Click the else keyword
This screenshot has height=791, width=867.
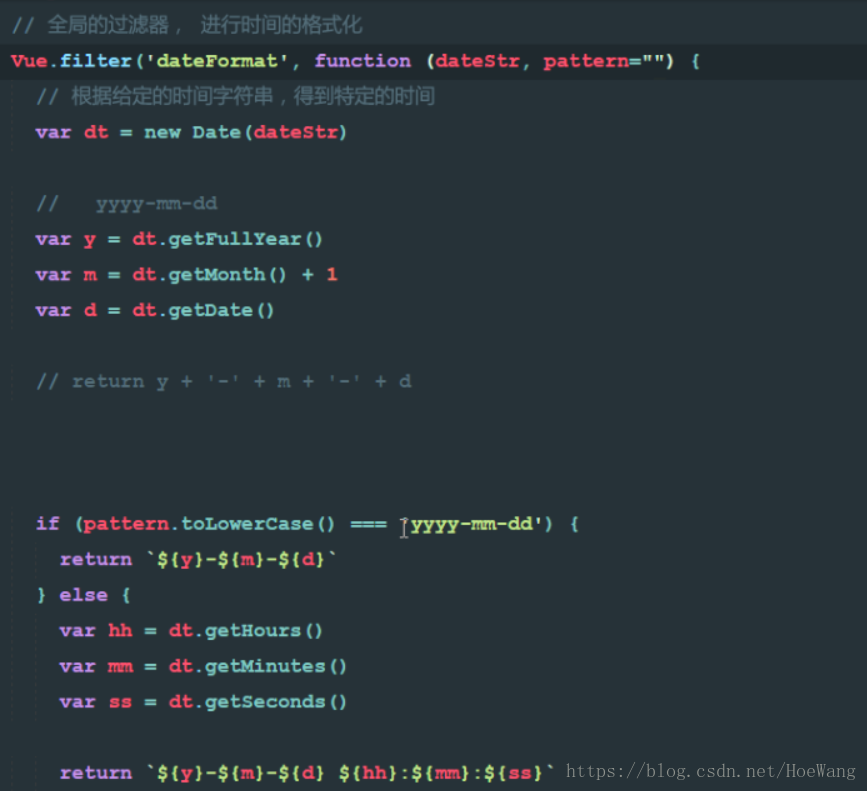click(x=83, y=595)
